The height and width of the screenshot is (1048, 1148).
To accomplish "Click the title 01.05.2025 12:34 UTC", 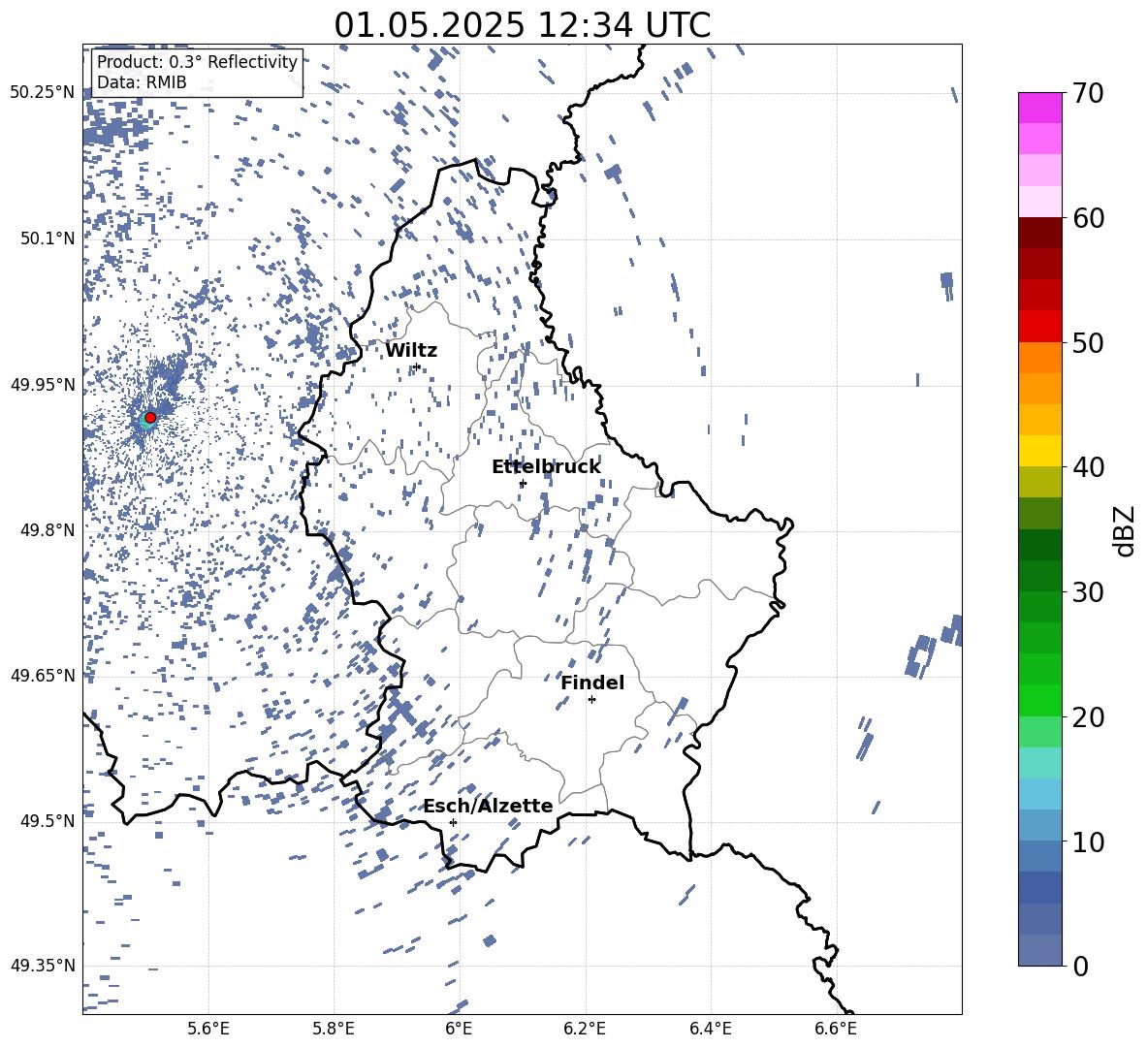I will point(522,25).
